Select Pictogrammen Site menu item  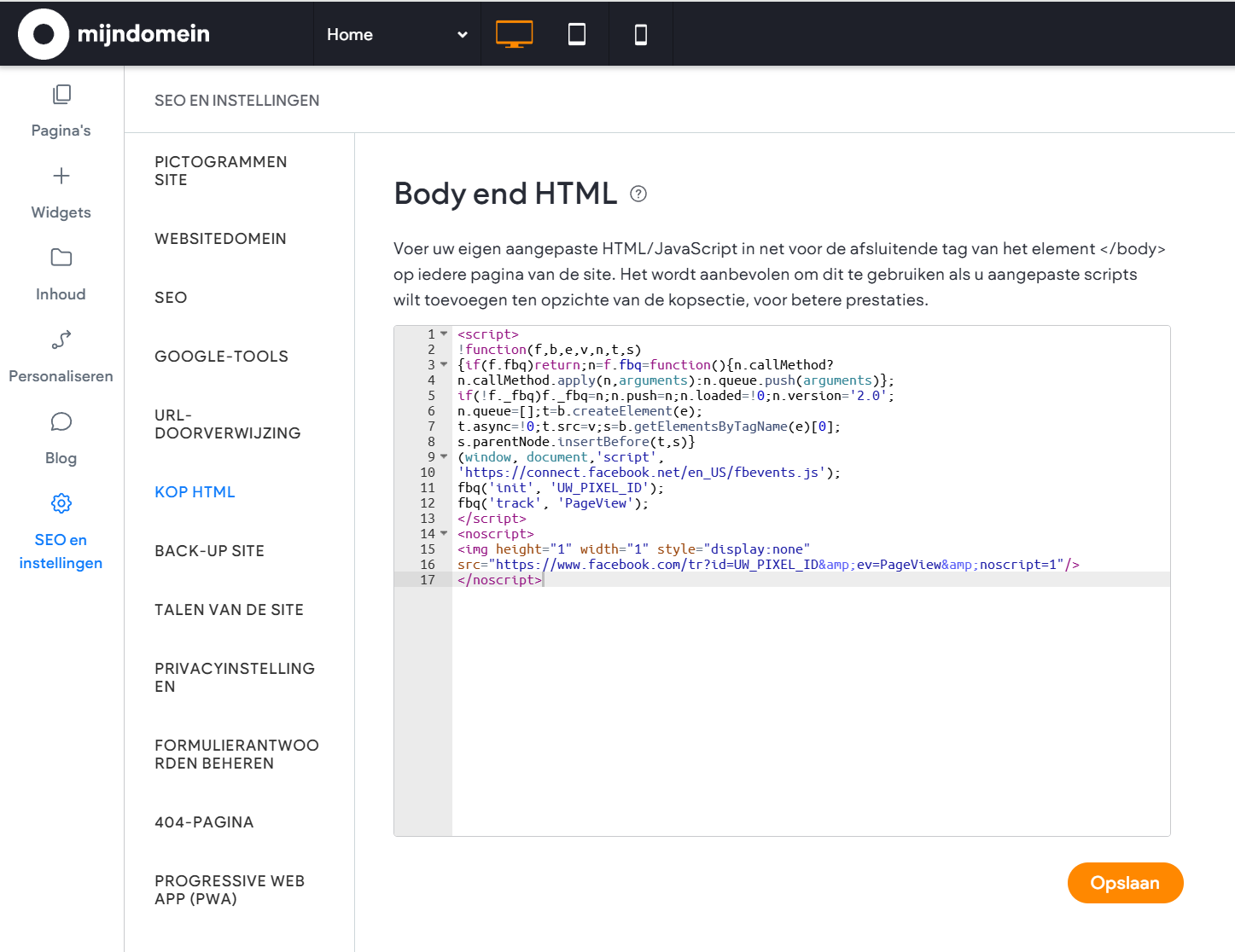pos(221,171)
